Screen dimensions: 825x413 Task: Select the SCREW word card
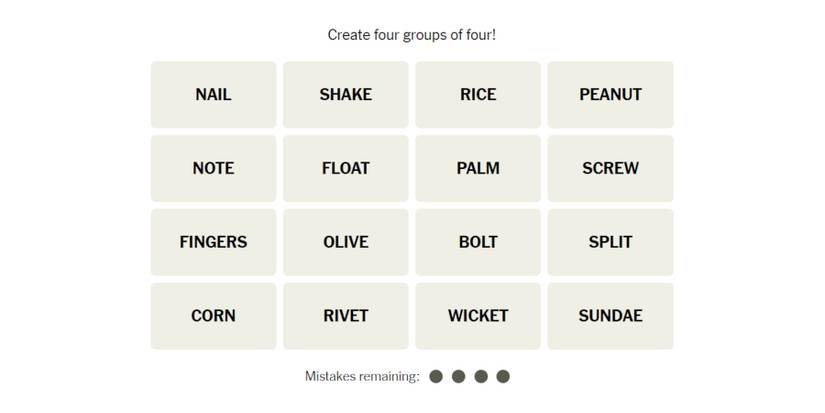tap(610, 168)
